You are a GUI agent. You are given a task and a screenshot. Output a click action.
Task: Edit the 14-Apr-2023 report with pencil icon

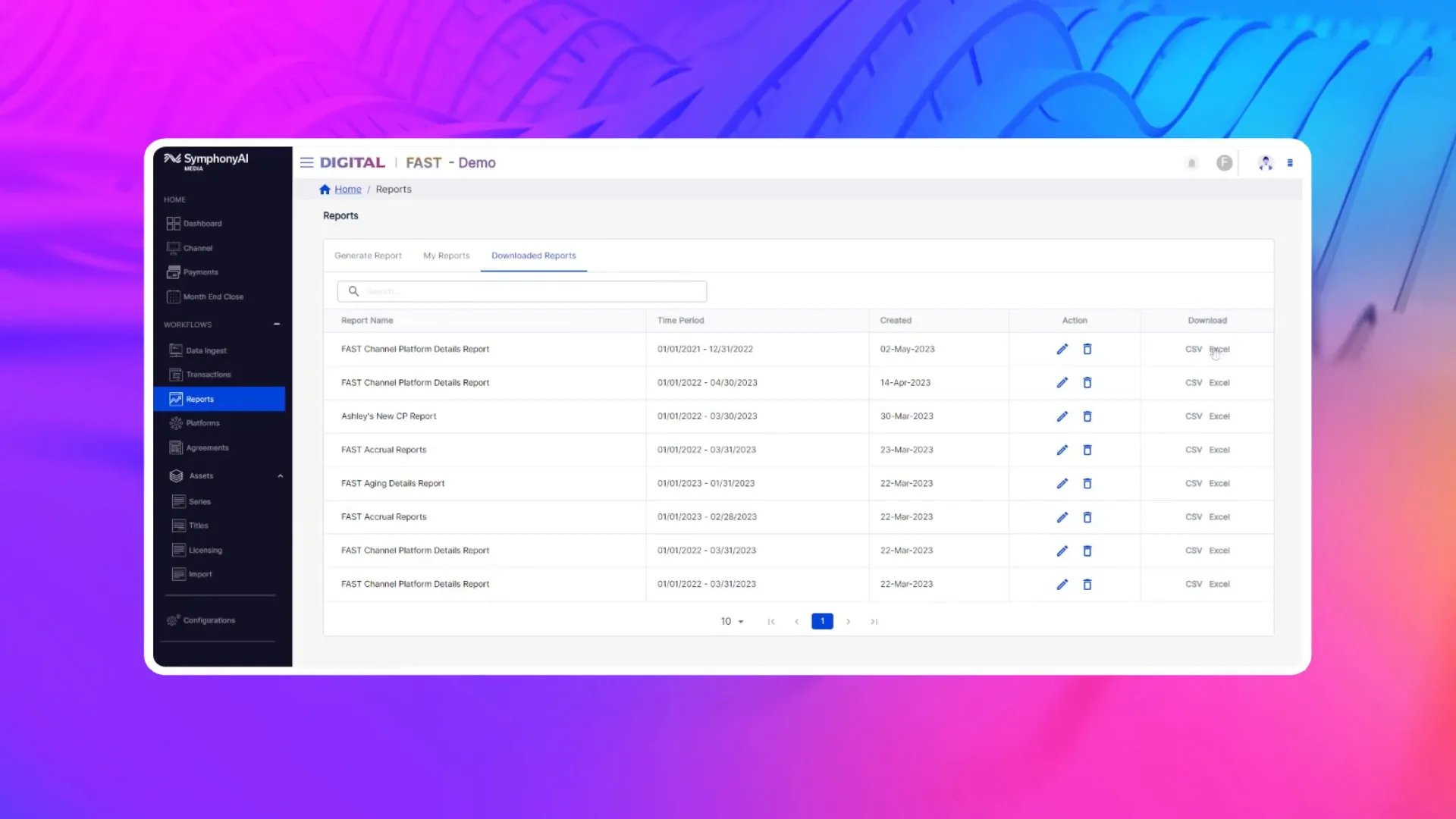(1062, 383)
